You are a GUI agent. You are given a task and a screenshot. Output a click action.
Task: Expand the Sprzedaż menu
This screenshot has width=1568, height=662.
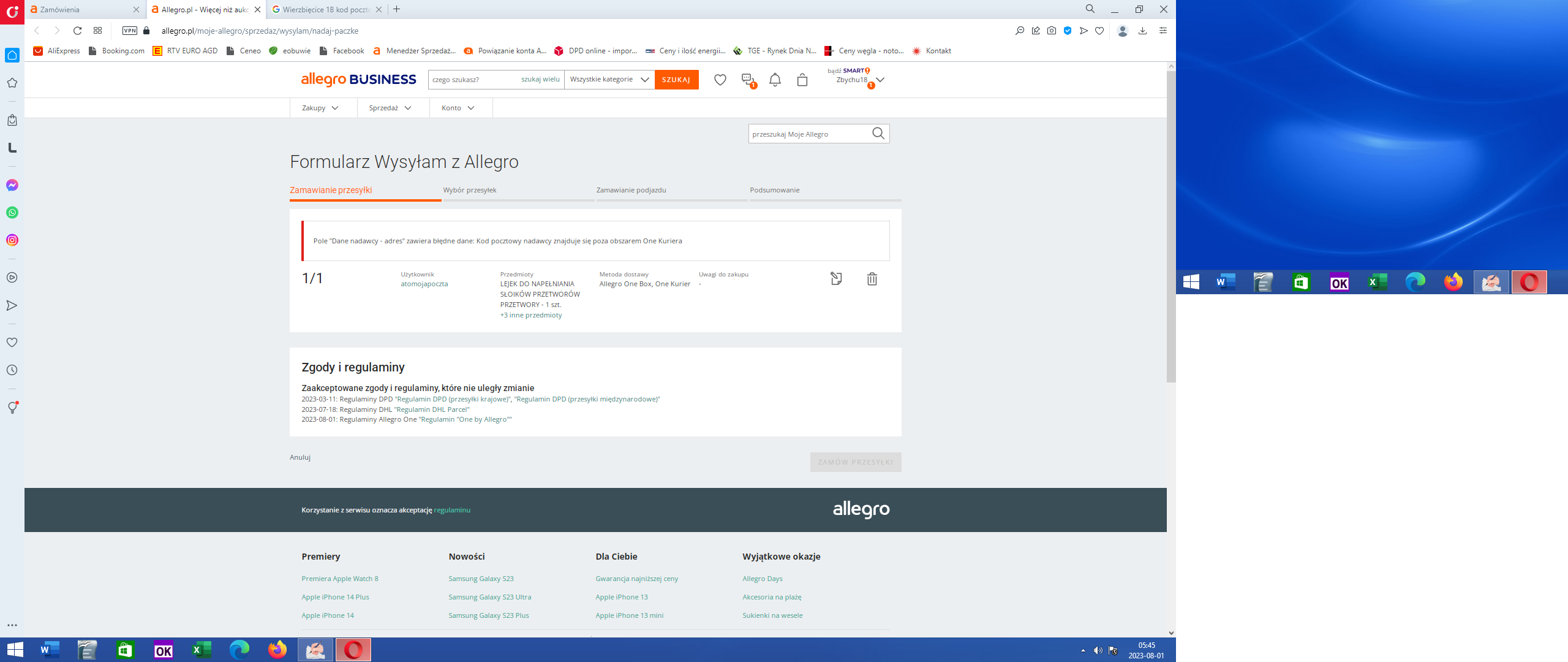pyautogui.click(x=390, y=108)
